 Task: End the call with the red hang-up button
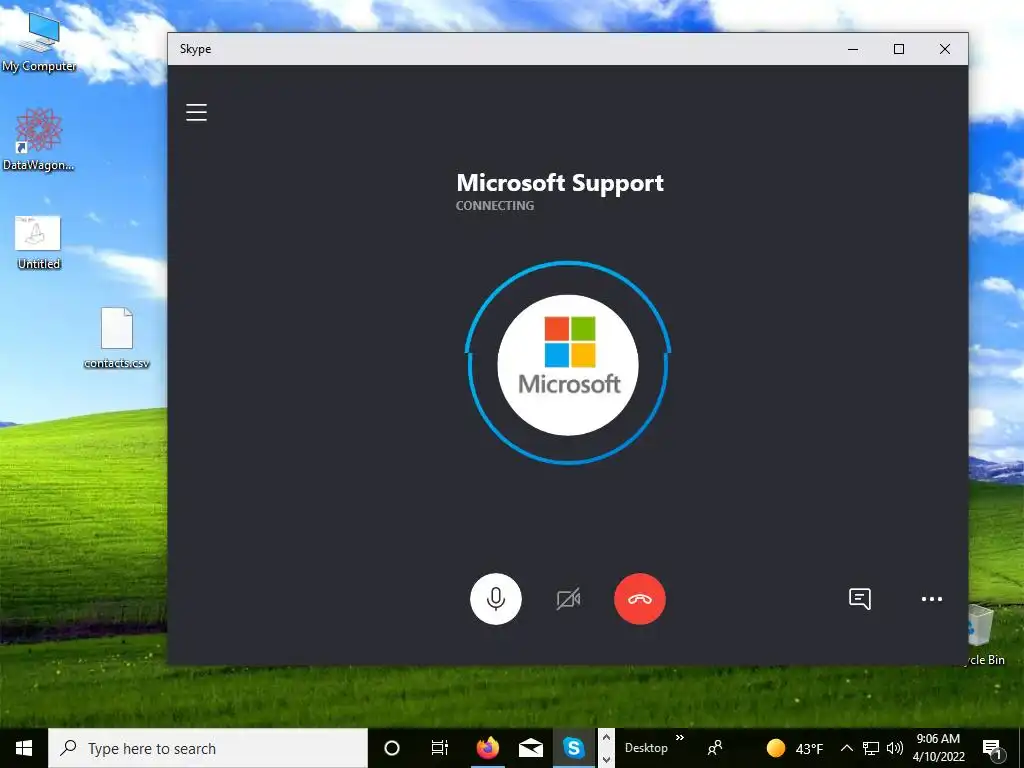click(x=640, y=599)
